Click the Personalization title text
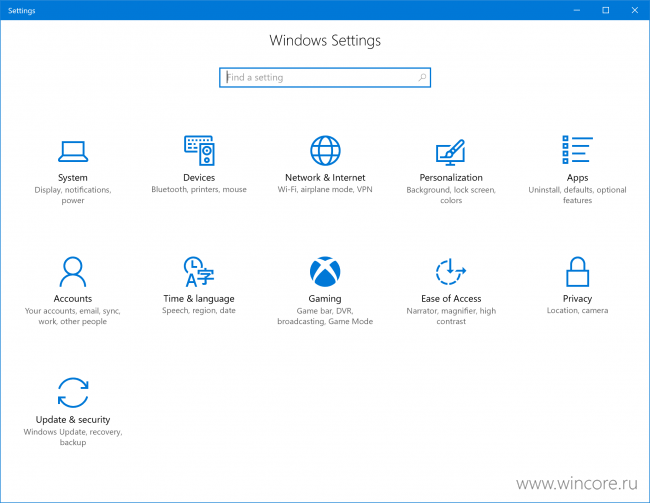Screen dimensions: 650x503 451,177
